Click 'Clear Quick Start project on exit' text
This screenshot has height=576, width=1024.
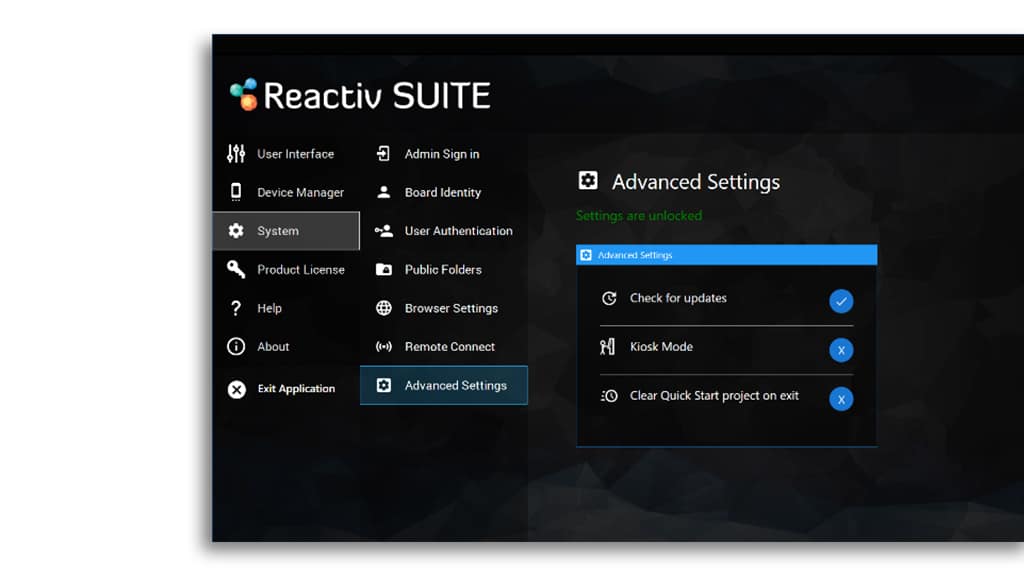[x=714, y=396]
